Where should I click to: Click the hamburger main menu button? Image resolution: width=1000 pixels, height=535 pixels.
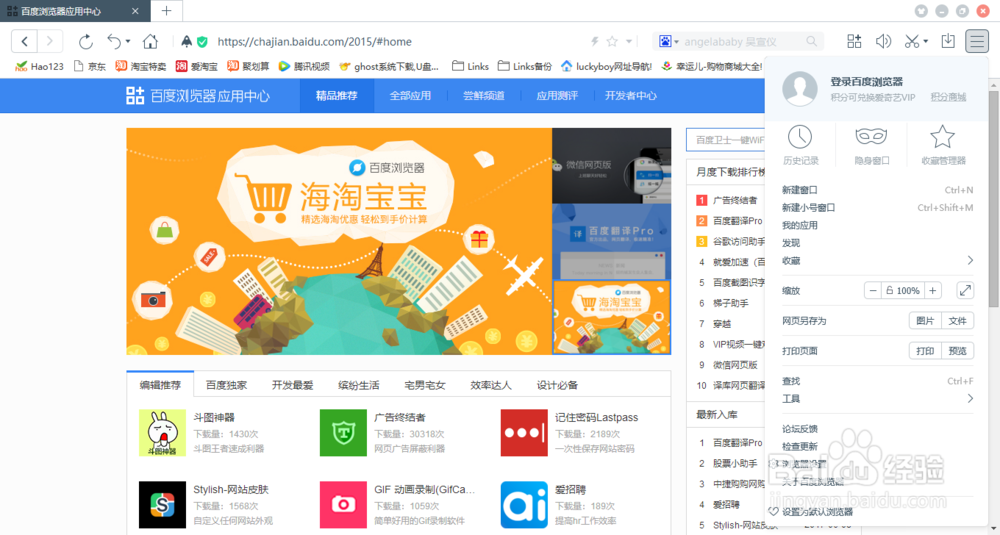click(976, 41)
